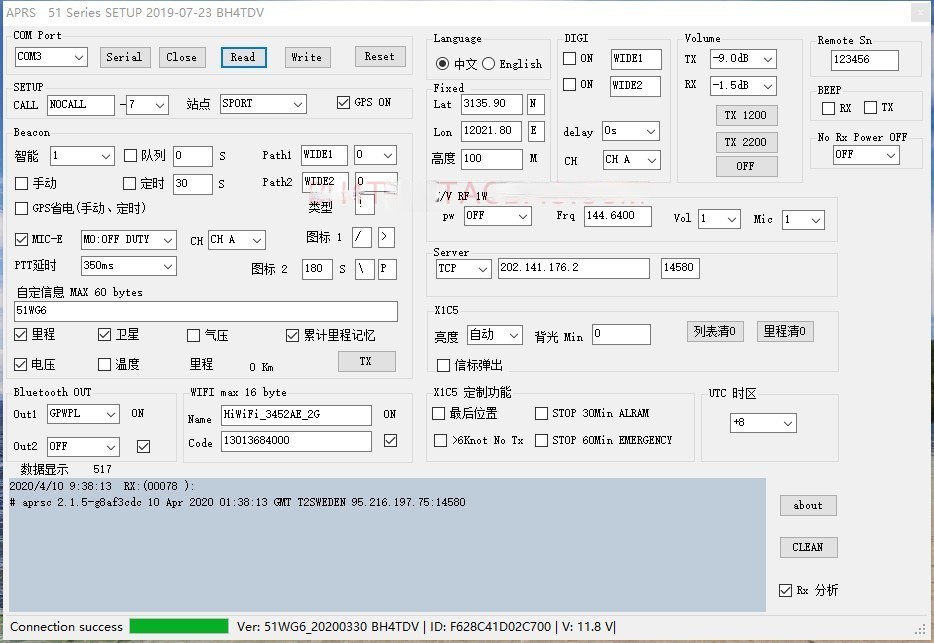
Task: Click the server IP address field
Action: pos(573,269)
